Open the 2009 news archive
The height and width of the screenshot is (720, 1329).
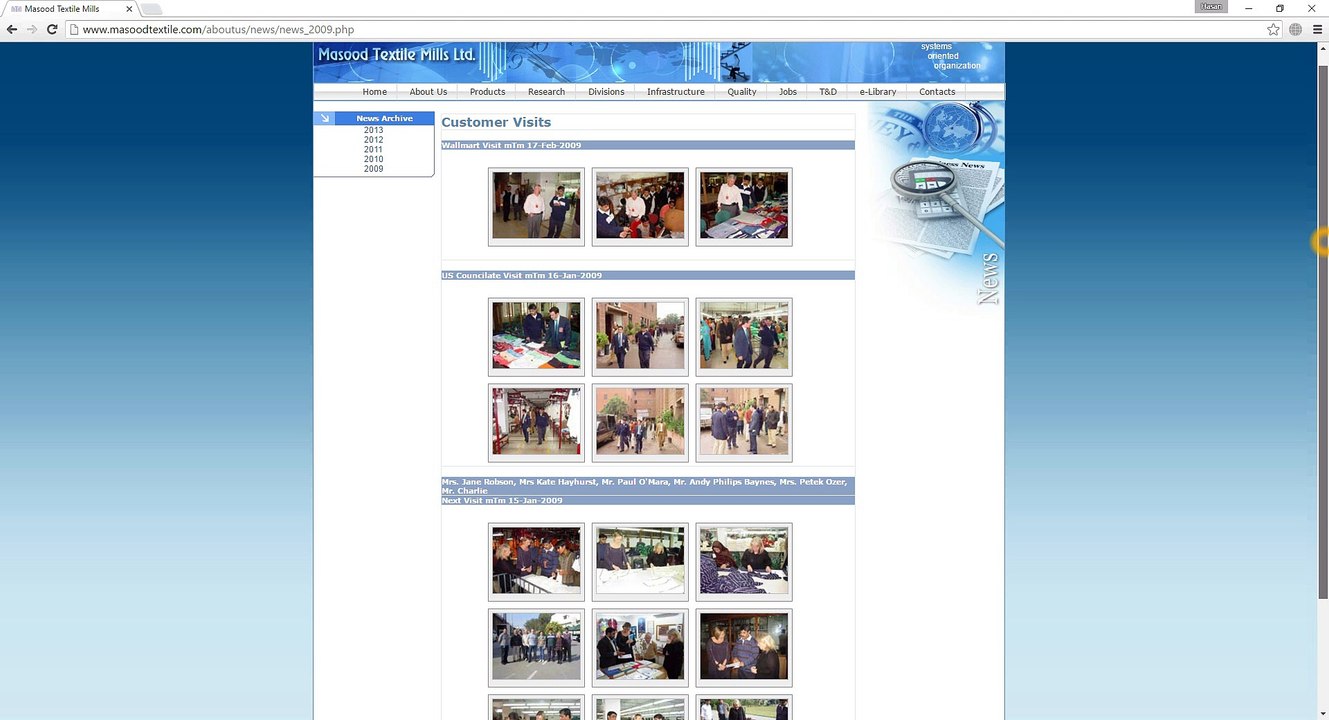pos(374,169)
